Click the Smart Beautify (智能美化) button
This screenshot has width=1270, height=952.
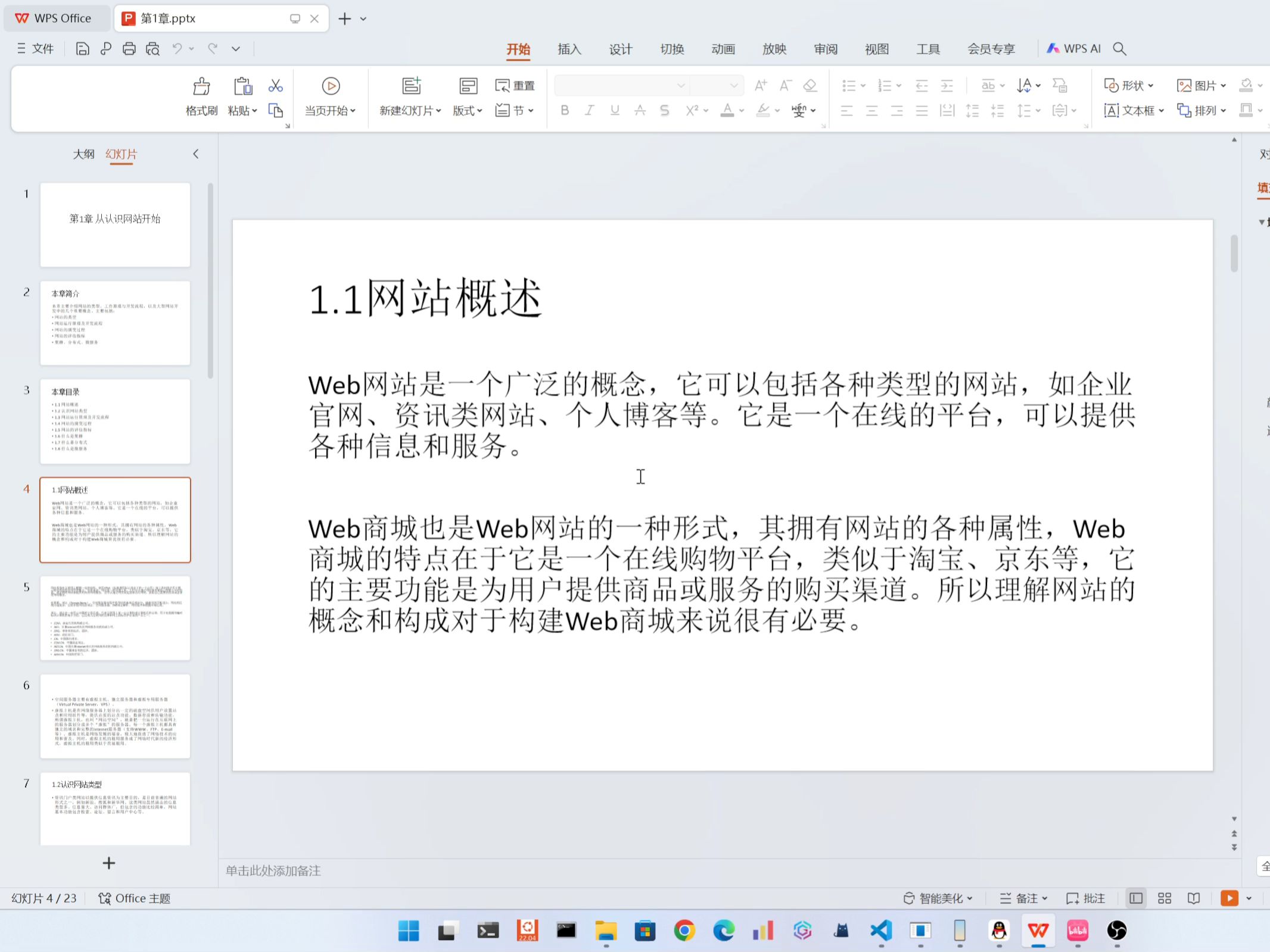click(938, 898)
